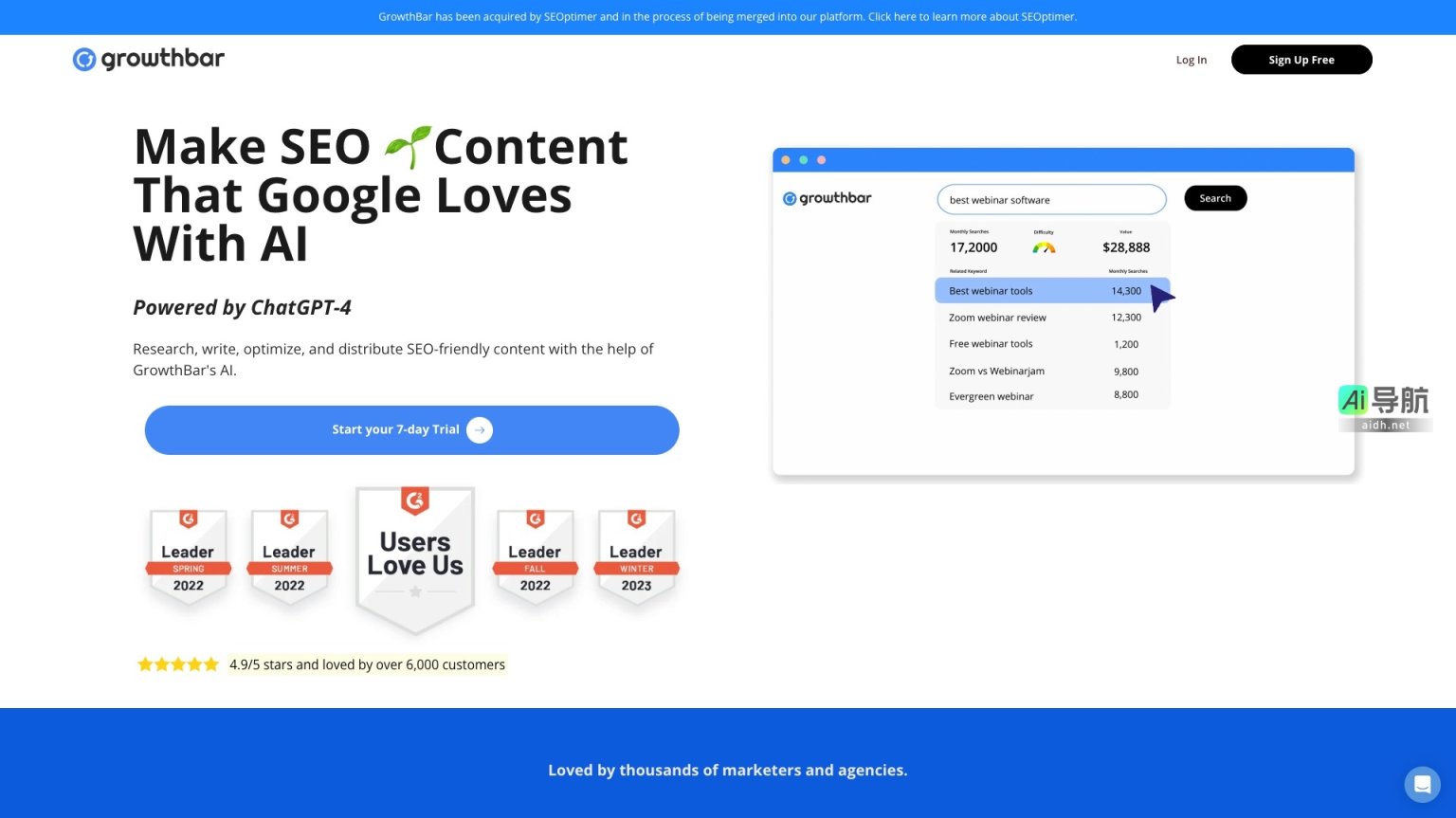Image resolution: width=1456 pixels, height=818 pixels.
Task: Click the G2 Users Love Us badge
Action: [415, 557]
